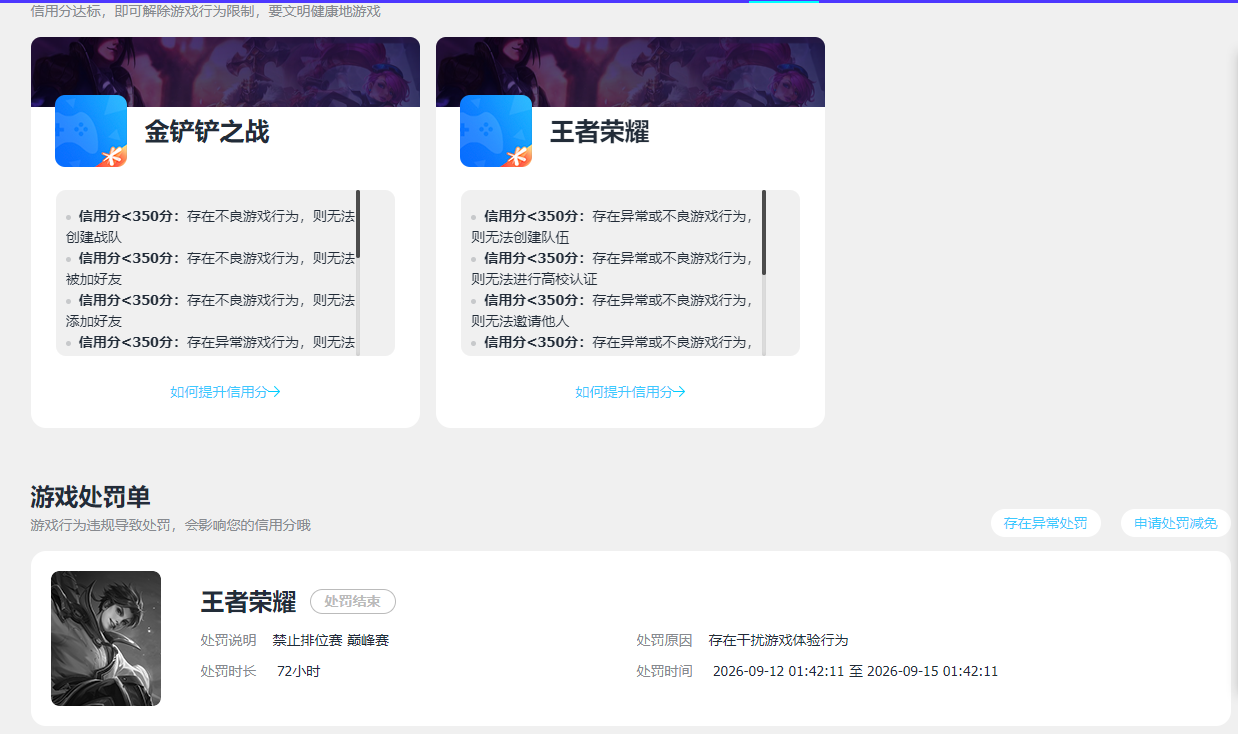Click rule text 则无法被加好友

point(210,268)
